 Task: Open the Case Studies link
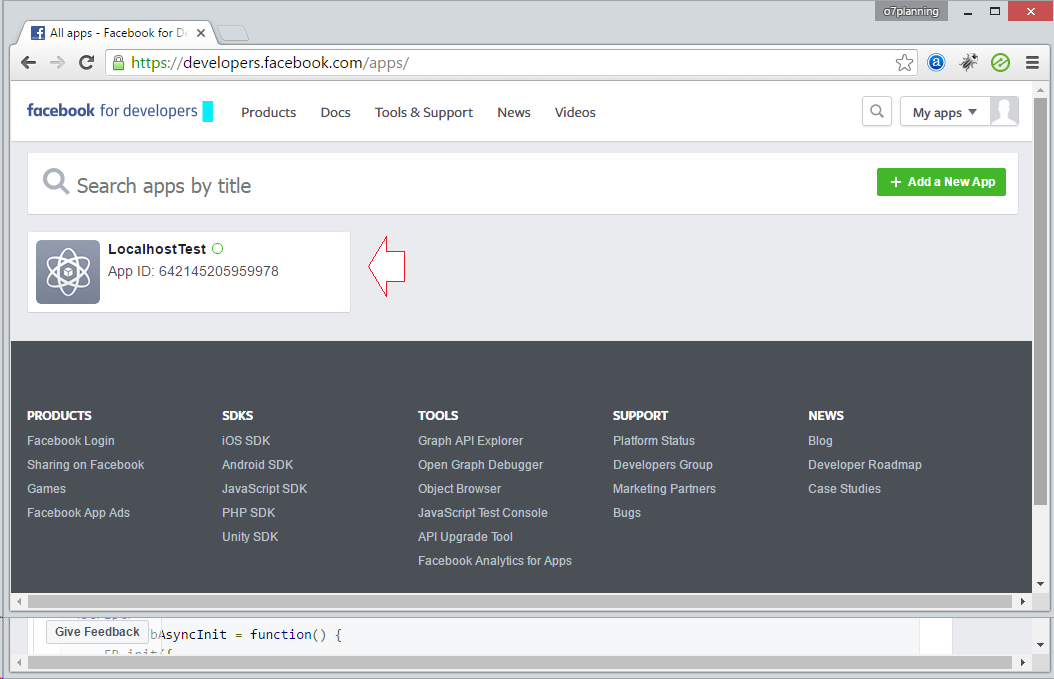coord(844,489)
